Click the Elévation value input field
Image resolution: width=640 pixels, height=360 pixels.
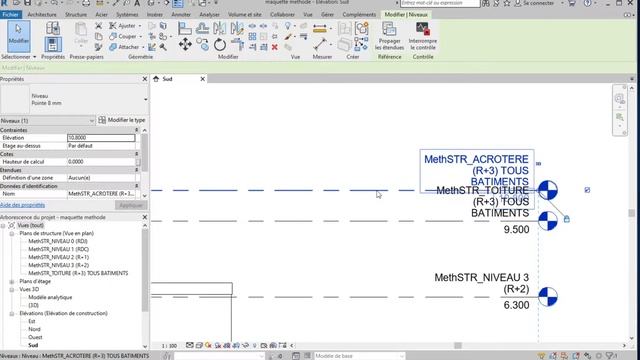pyautogui.click(x=101, y=138)
